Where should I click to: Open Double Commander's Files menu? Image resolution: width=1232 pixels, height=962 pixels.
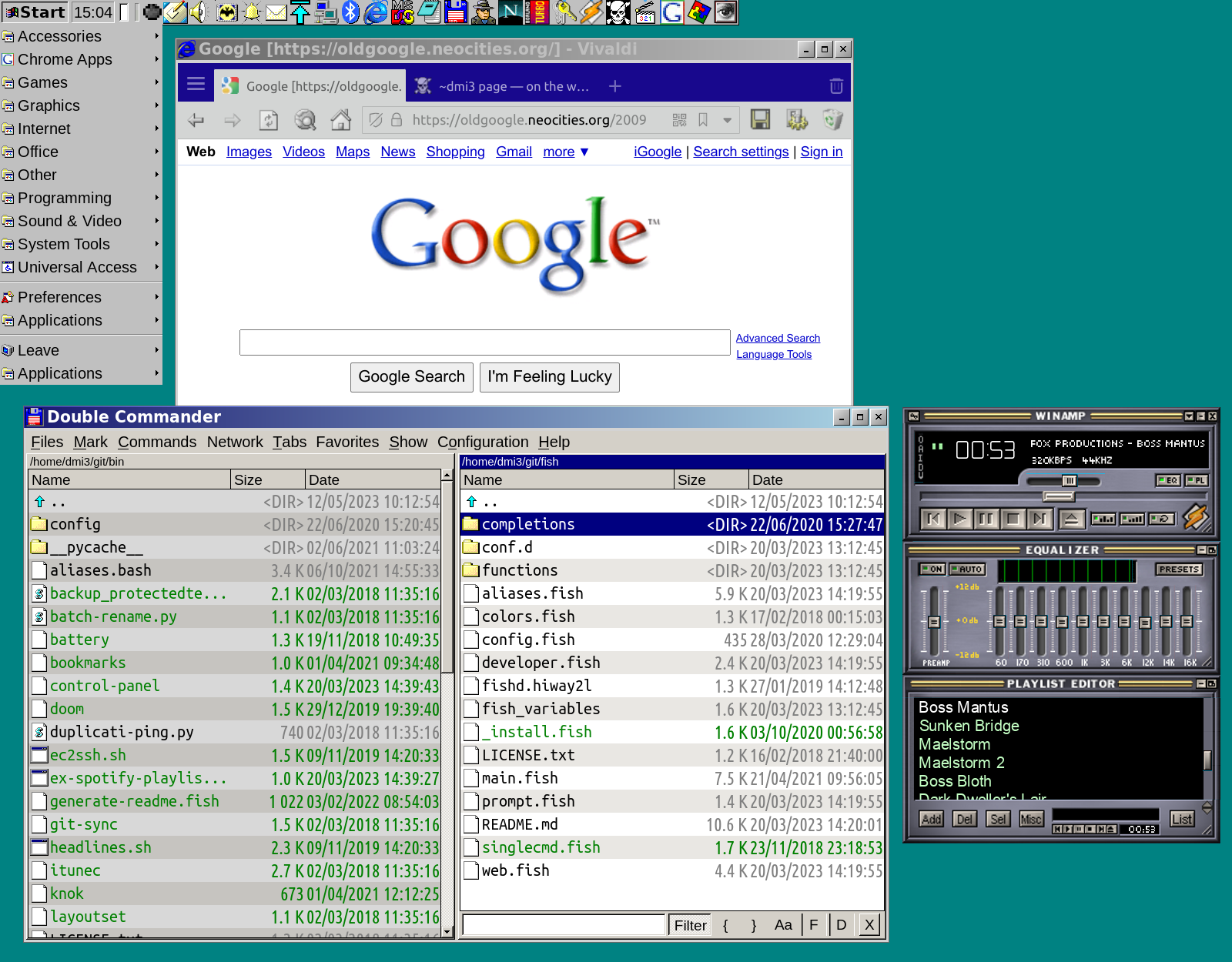click(x=47, y=442)
